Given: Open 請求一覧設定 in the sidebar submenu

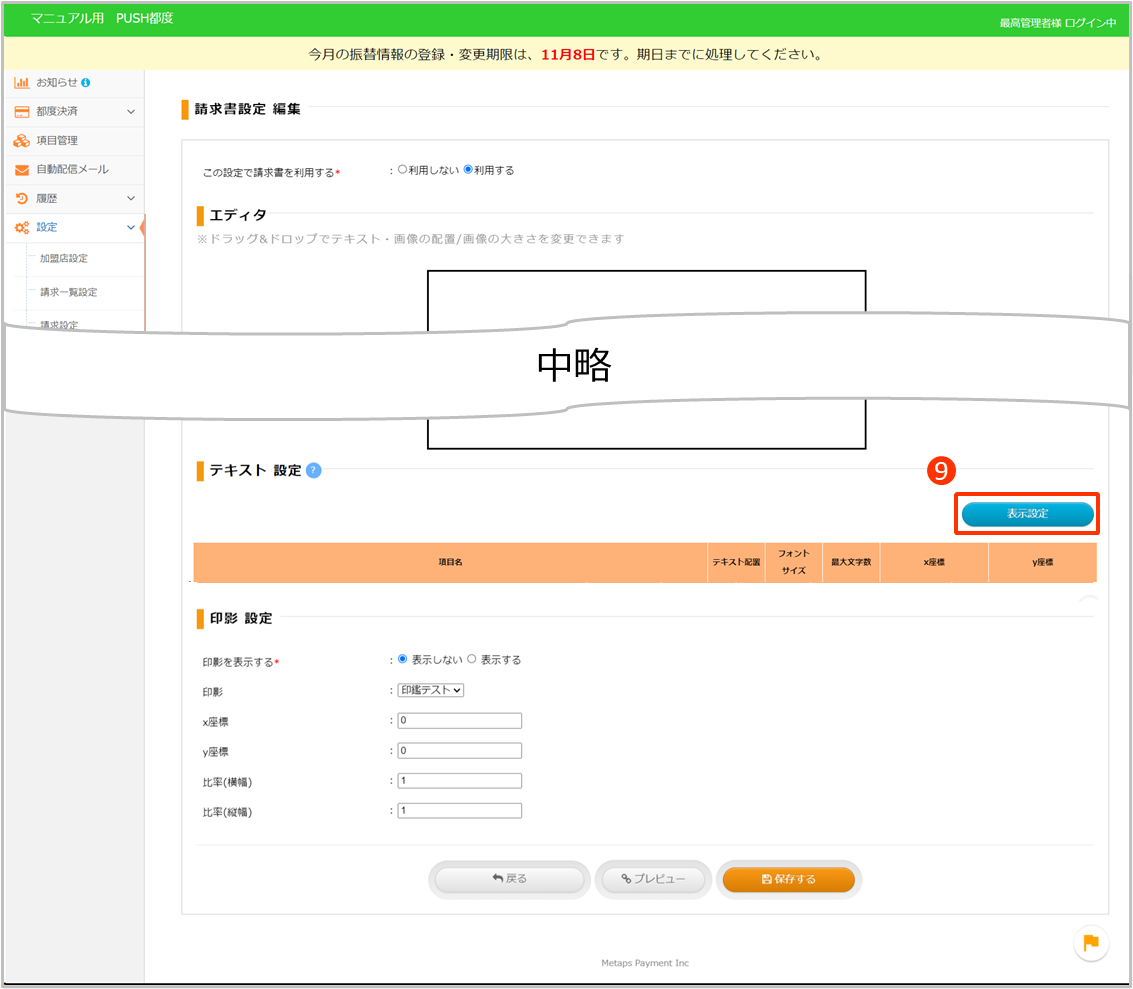Looking at the screenshot, I should pyautogui.click(x=68, y=293).
